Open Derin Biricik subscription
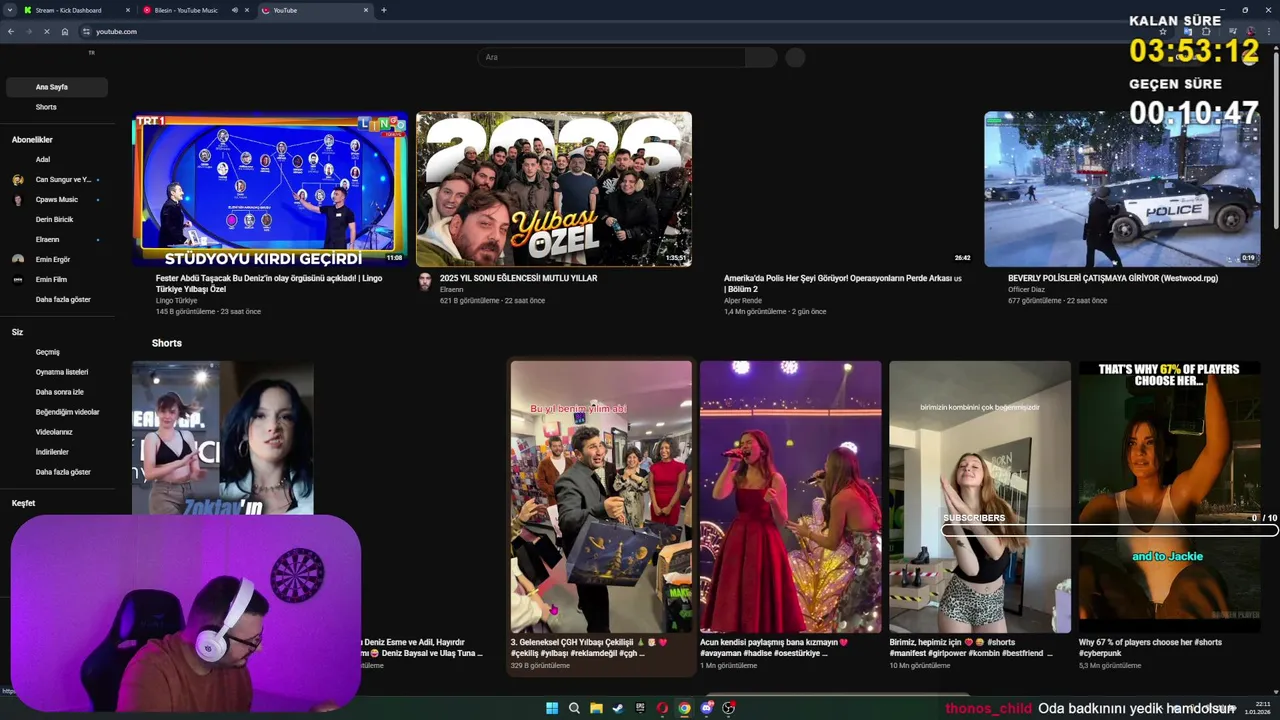 [x=55, y=220]
